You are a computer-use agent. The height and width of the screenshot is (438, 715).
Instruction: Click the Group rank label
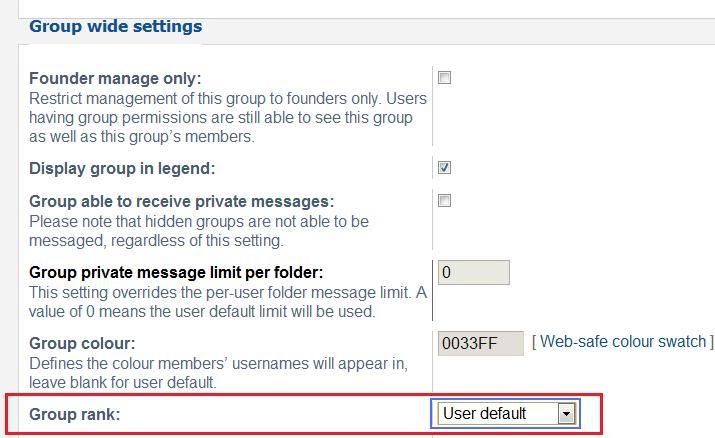coord(74,414)
